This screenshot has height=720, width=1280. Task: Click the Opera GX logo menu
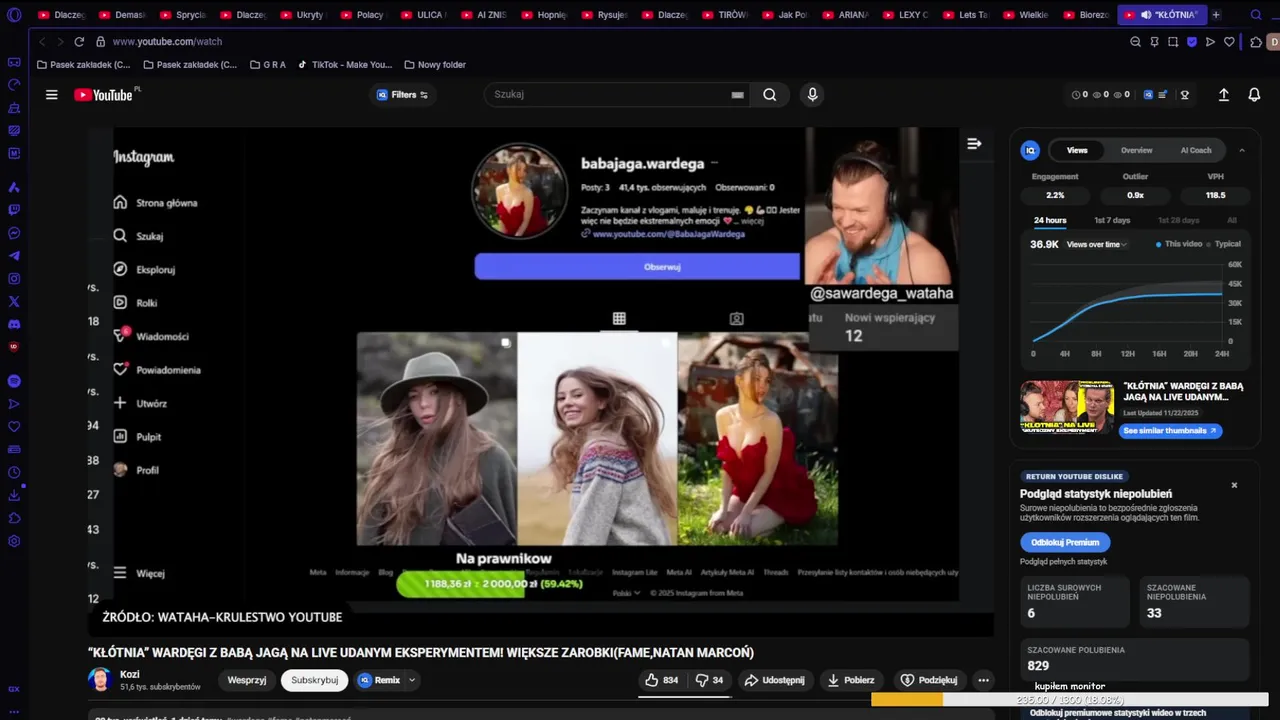[x=14, y=15]
